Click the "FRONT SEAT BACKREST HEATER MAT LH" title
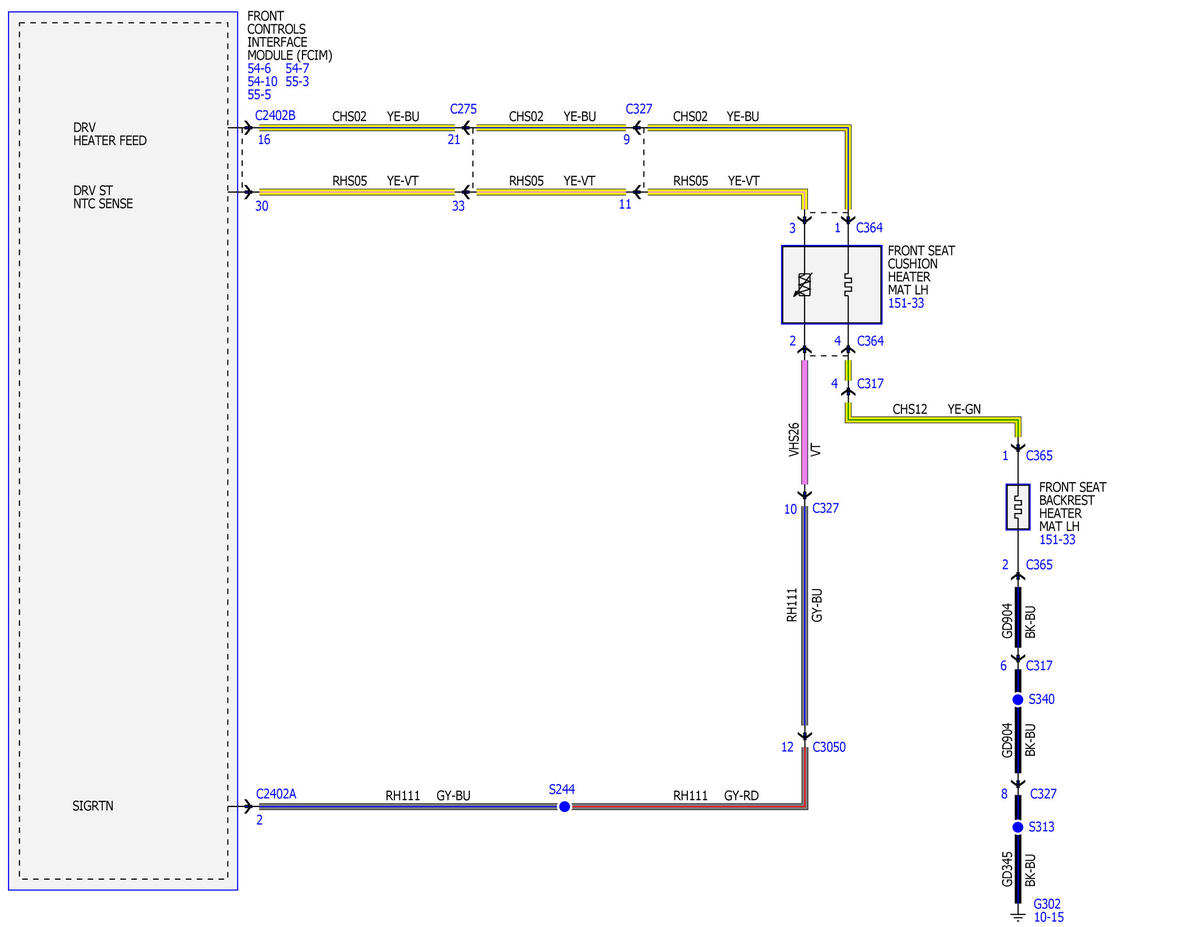The width and height of the screenshot is (1200, 927). (1073, 507)
